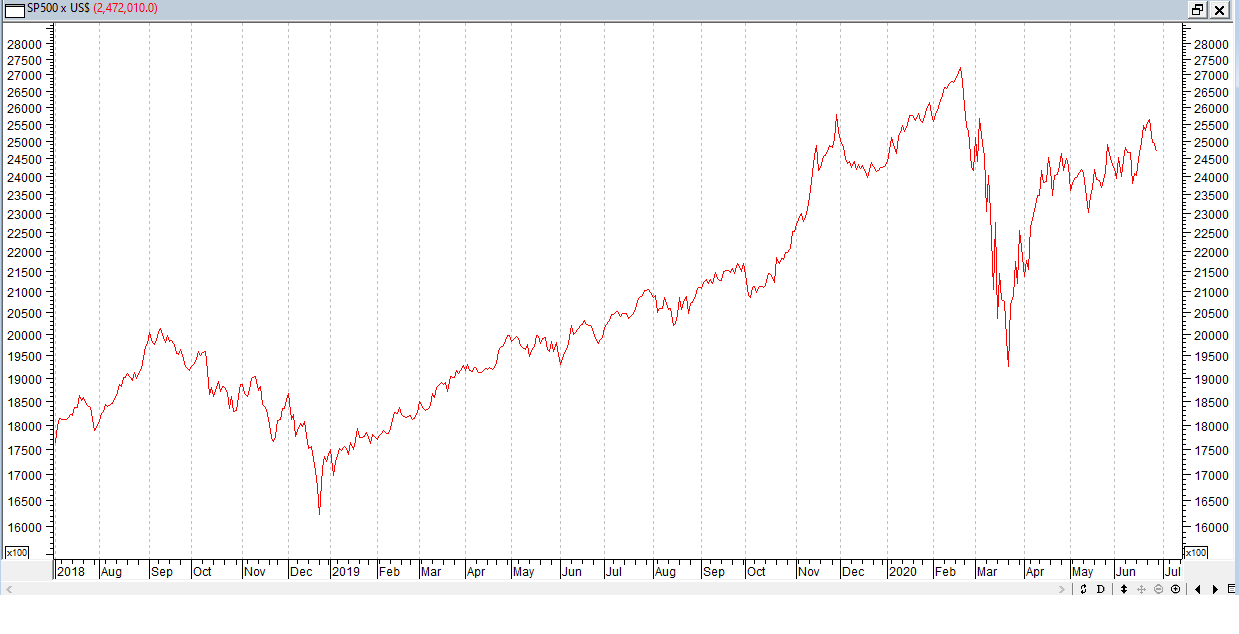This screenshot has width=1239, height=634.
Task: Click 28000 on the right price axis
Action: 1209,44
